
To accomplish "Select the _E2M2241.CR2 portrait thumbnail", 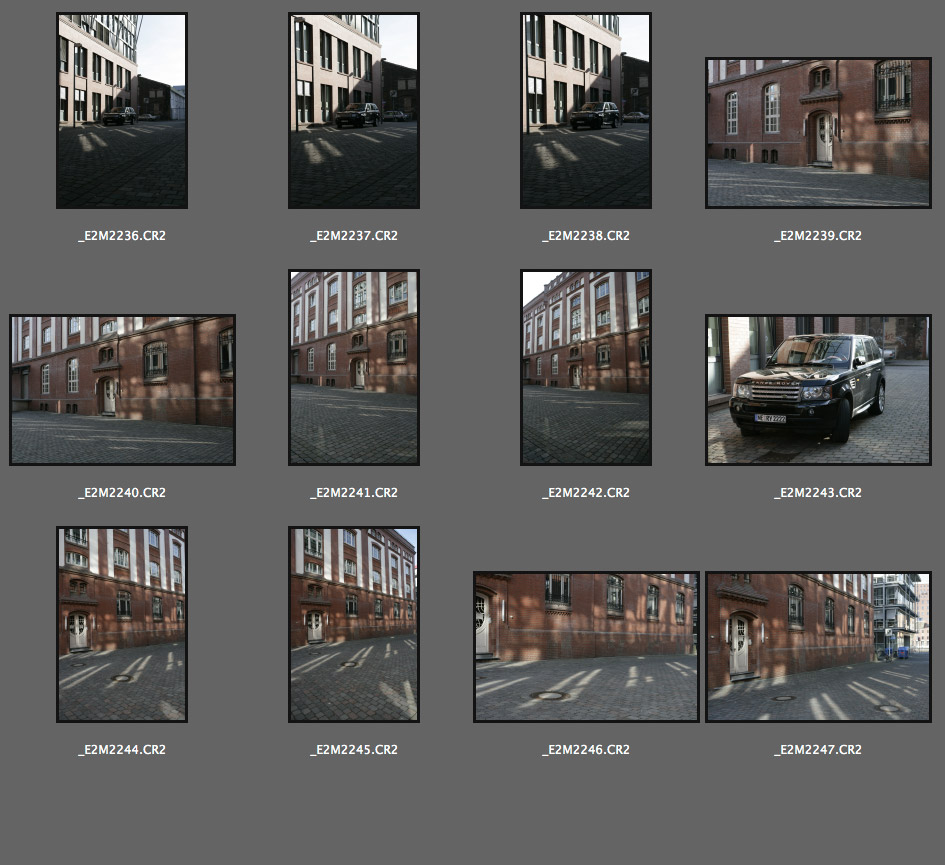I will pyautogui.click(x=354, y=368).
